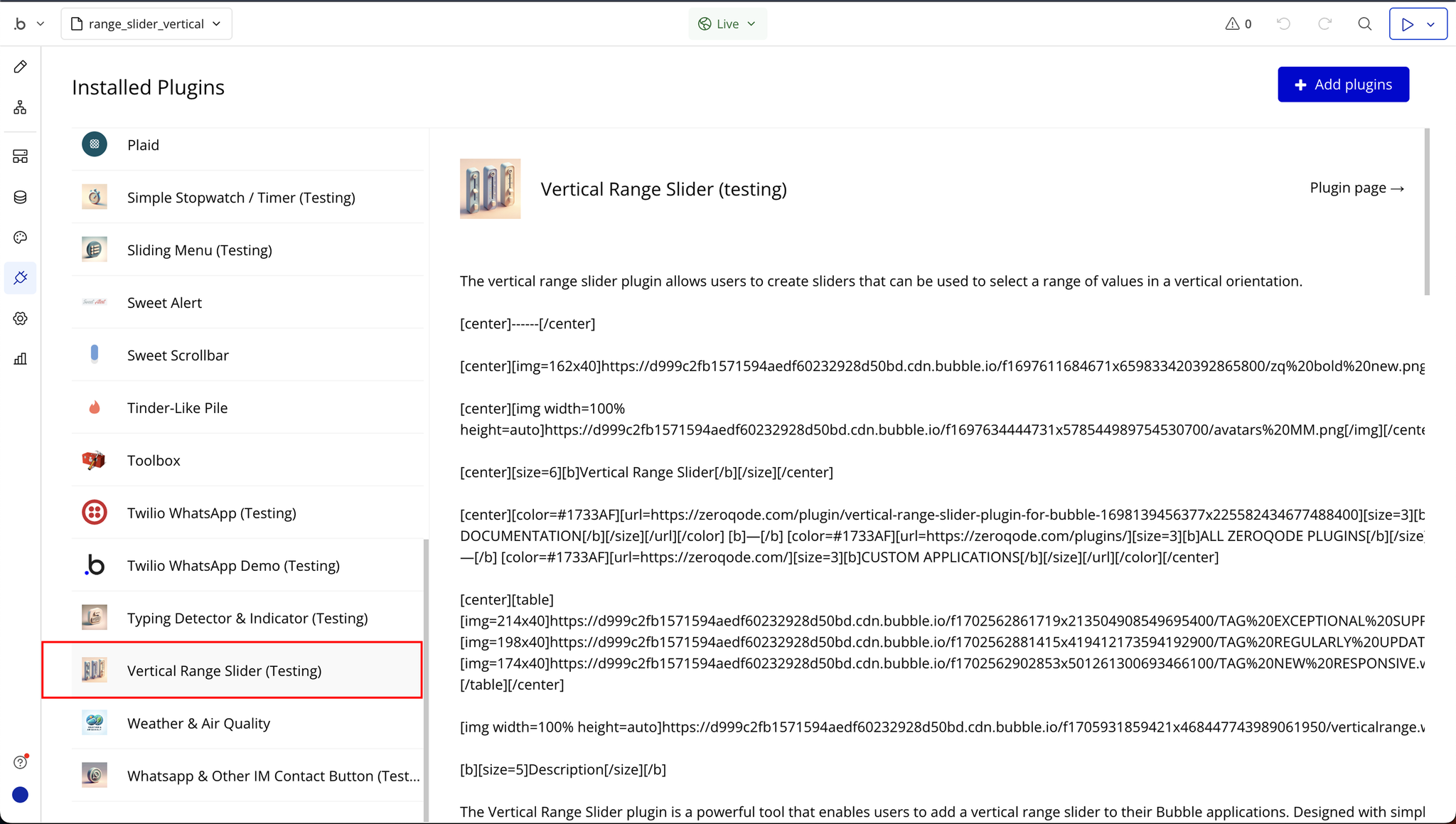Open the Logs chart icon in sidebar

point(20,359)
